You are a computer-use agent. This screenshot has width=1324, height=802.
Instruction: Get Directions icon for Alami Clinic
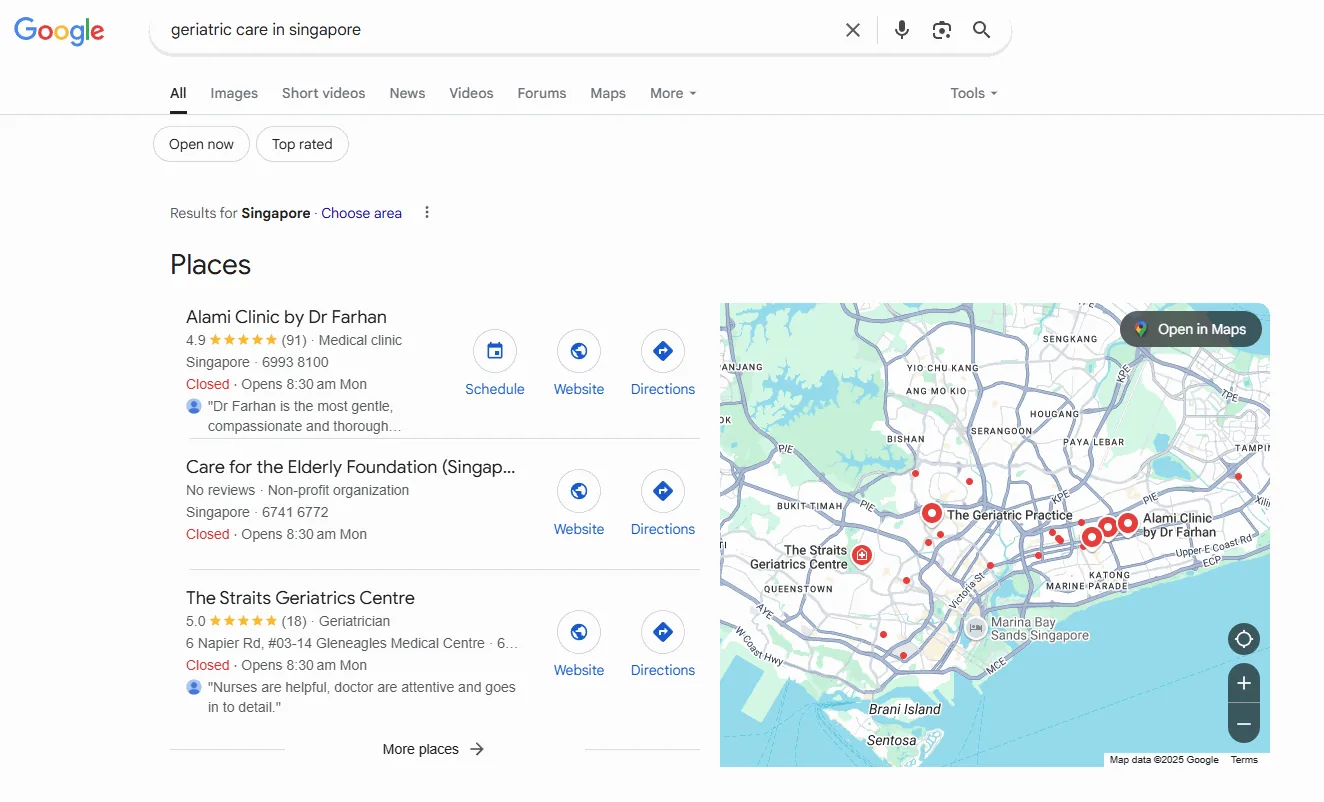point(663,351)
